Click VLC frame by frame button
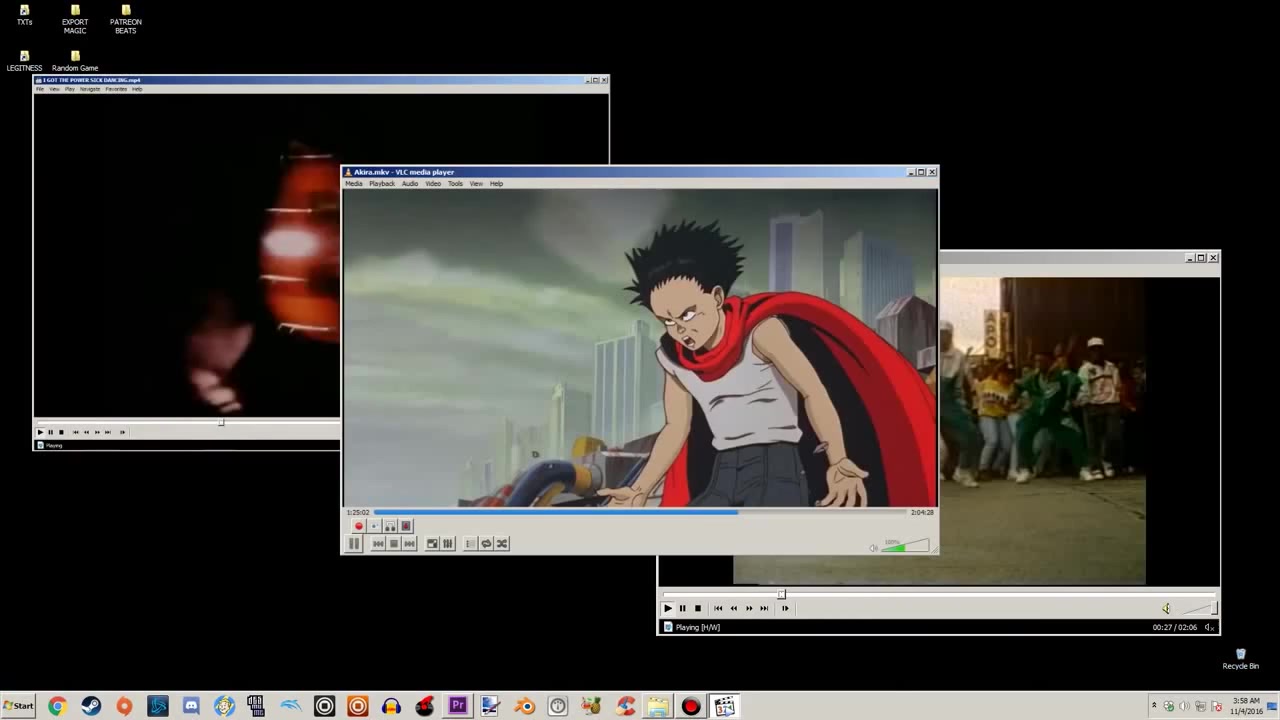Image resolution: width=1280 pixels, height=720 pixels. pos(406,526)
